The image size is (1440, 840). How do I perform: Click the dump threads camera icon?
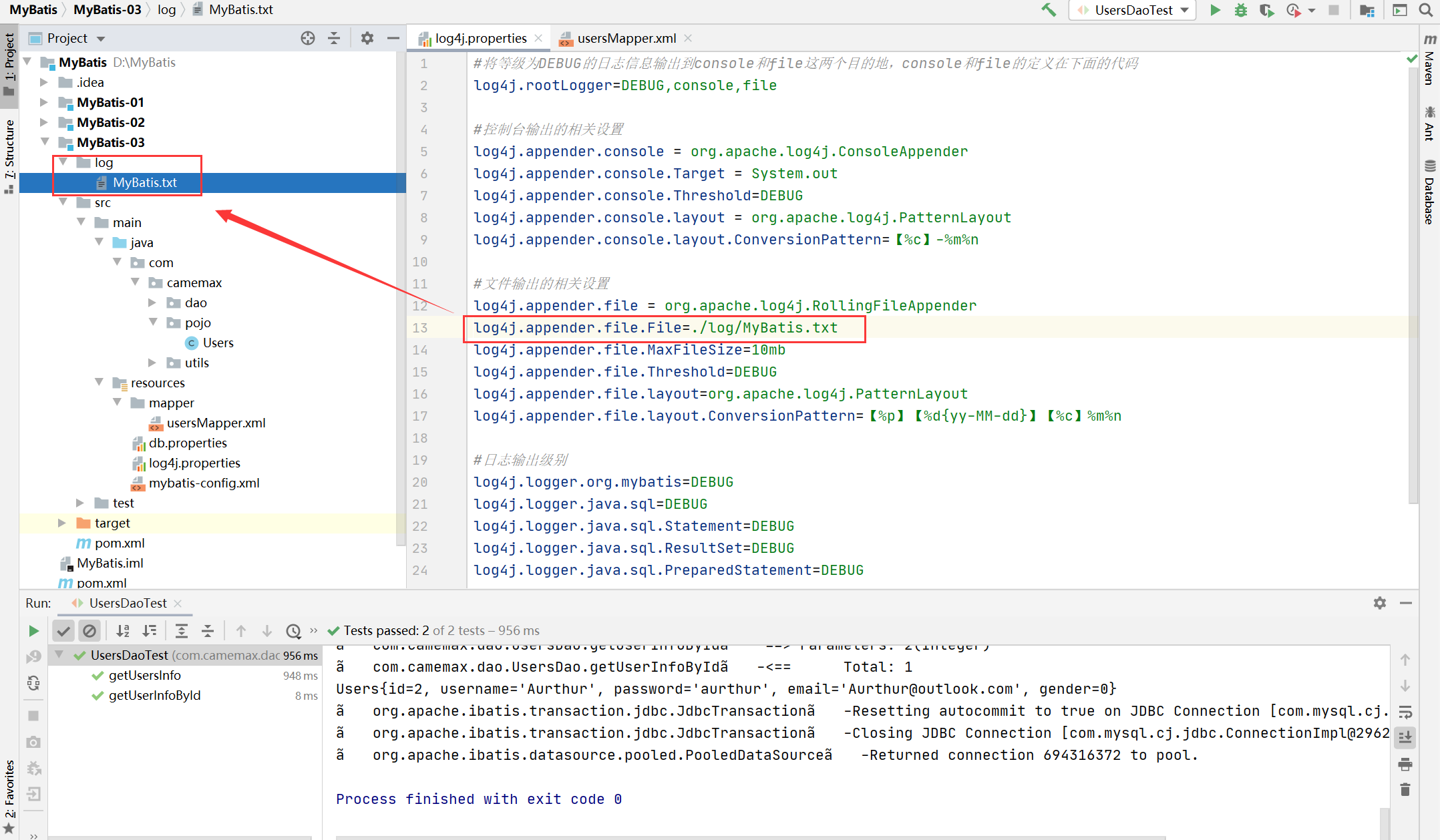(34, 742)
